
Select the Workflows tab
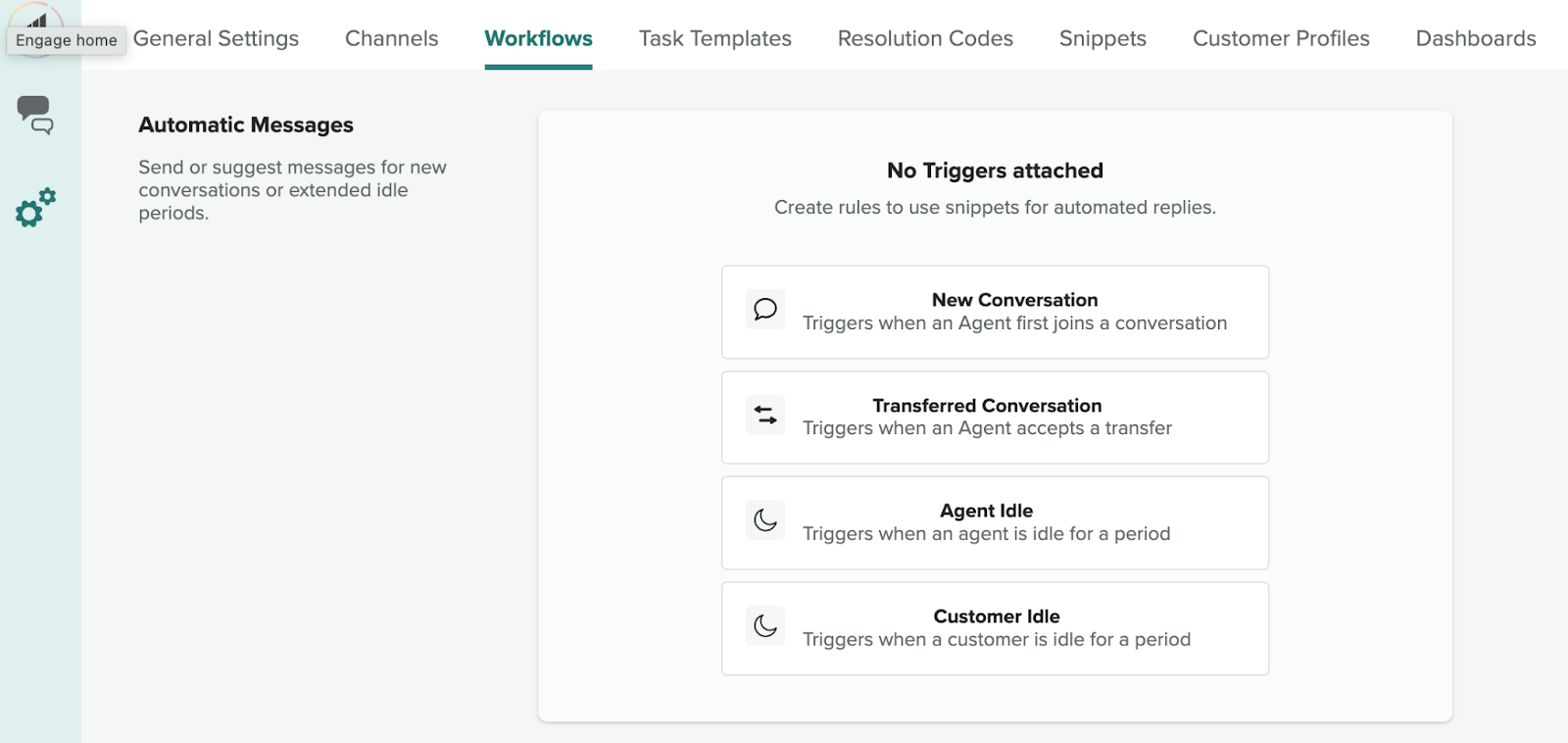coord(538,38)
